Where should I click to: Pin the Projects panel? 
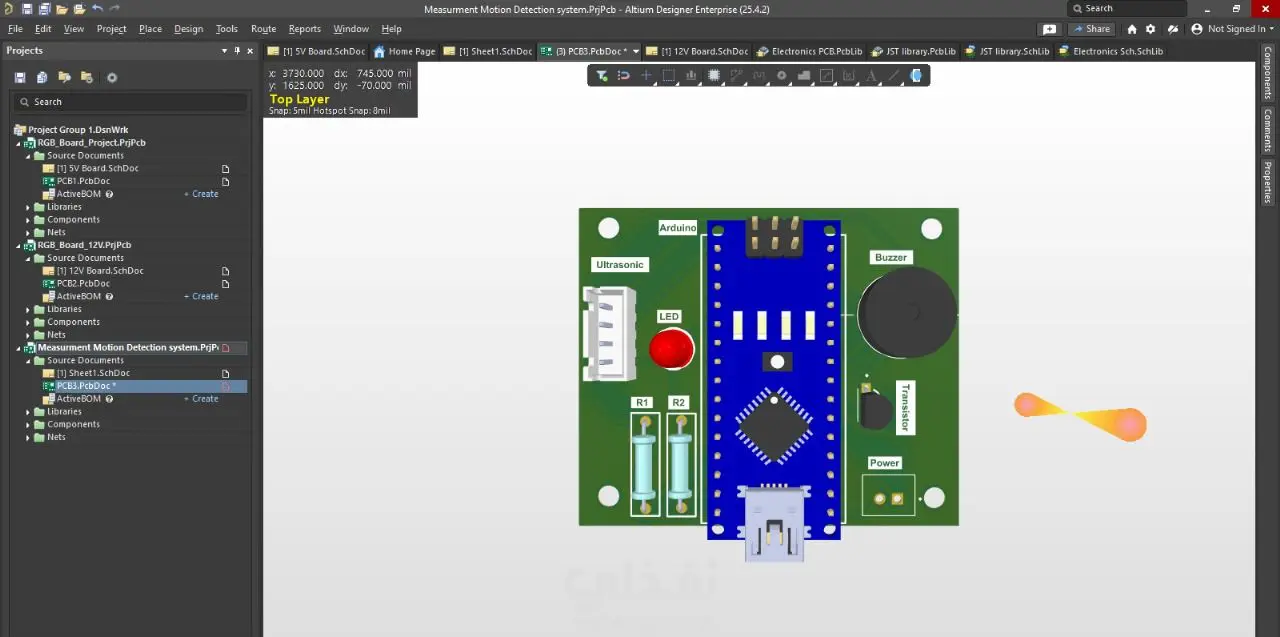[237, 50]
